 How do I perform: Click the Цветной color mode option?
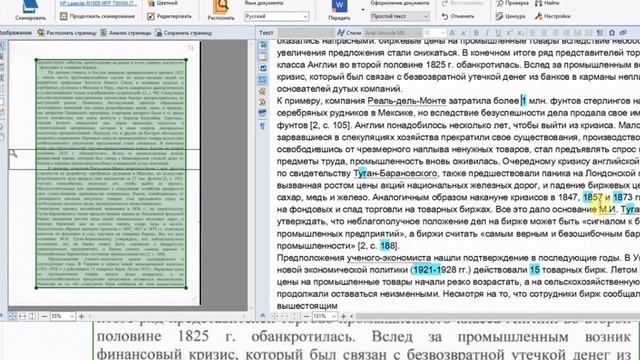click(162, 3)
